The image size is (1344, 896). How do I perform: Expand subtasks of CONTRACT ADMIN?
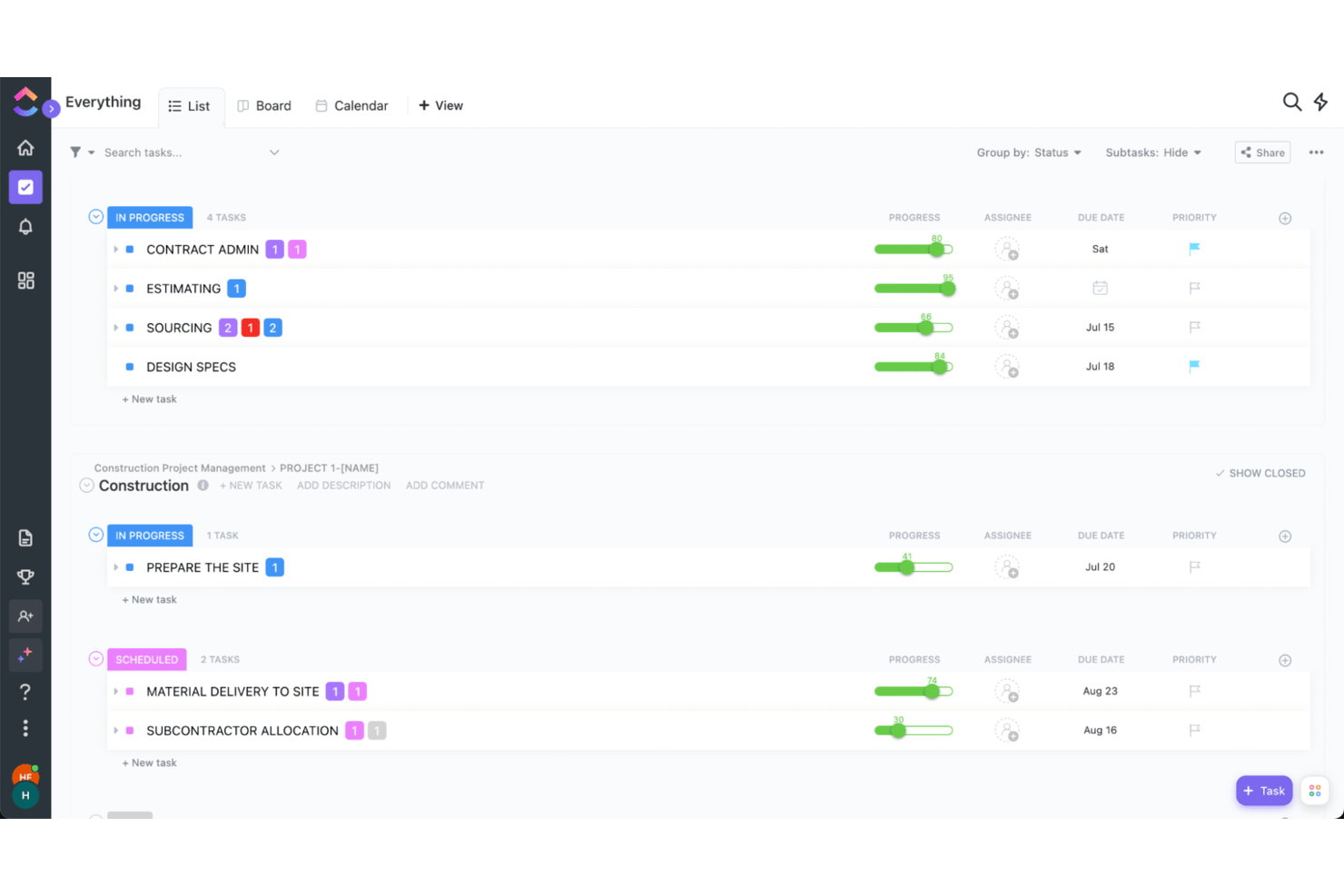click(115, 249)
